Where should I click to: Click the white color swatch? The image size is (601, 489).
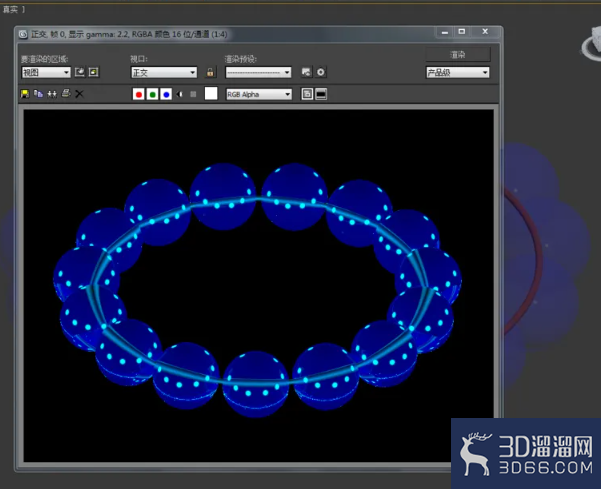(x=211, y=94)
